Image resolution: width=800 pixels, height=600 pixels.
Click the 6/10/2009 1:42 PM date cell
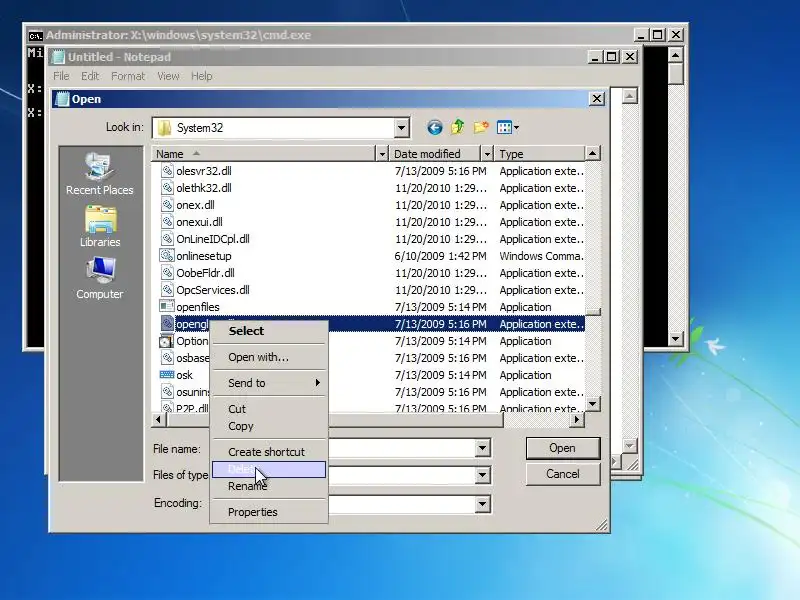coord(440,256)
